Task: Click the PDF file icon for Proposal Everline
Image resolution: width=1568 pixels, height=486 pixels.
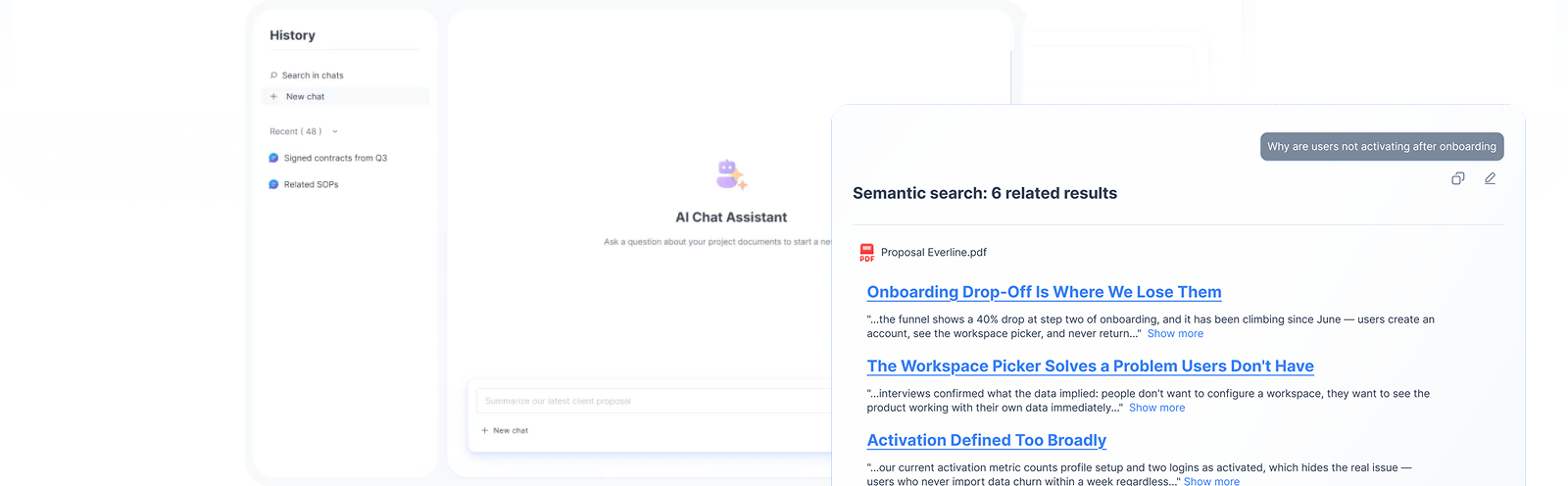Action: point(866,253)
